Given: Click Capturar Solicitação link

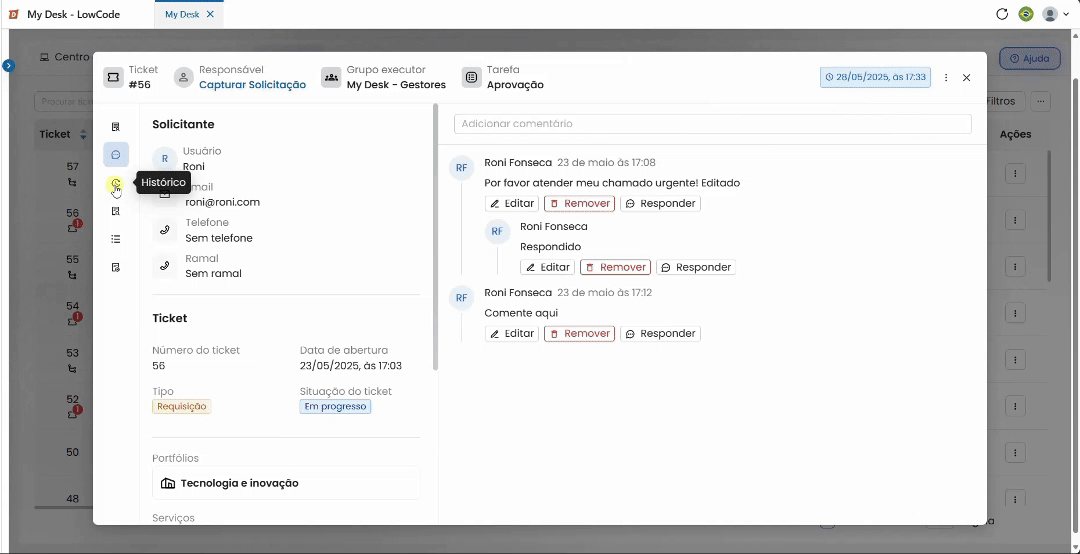Looking at the screenshot, I should click(252, 85).
